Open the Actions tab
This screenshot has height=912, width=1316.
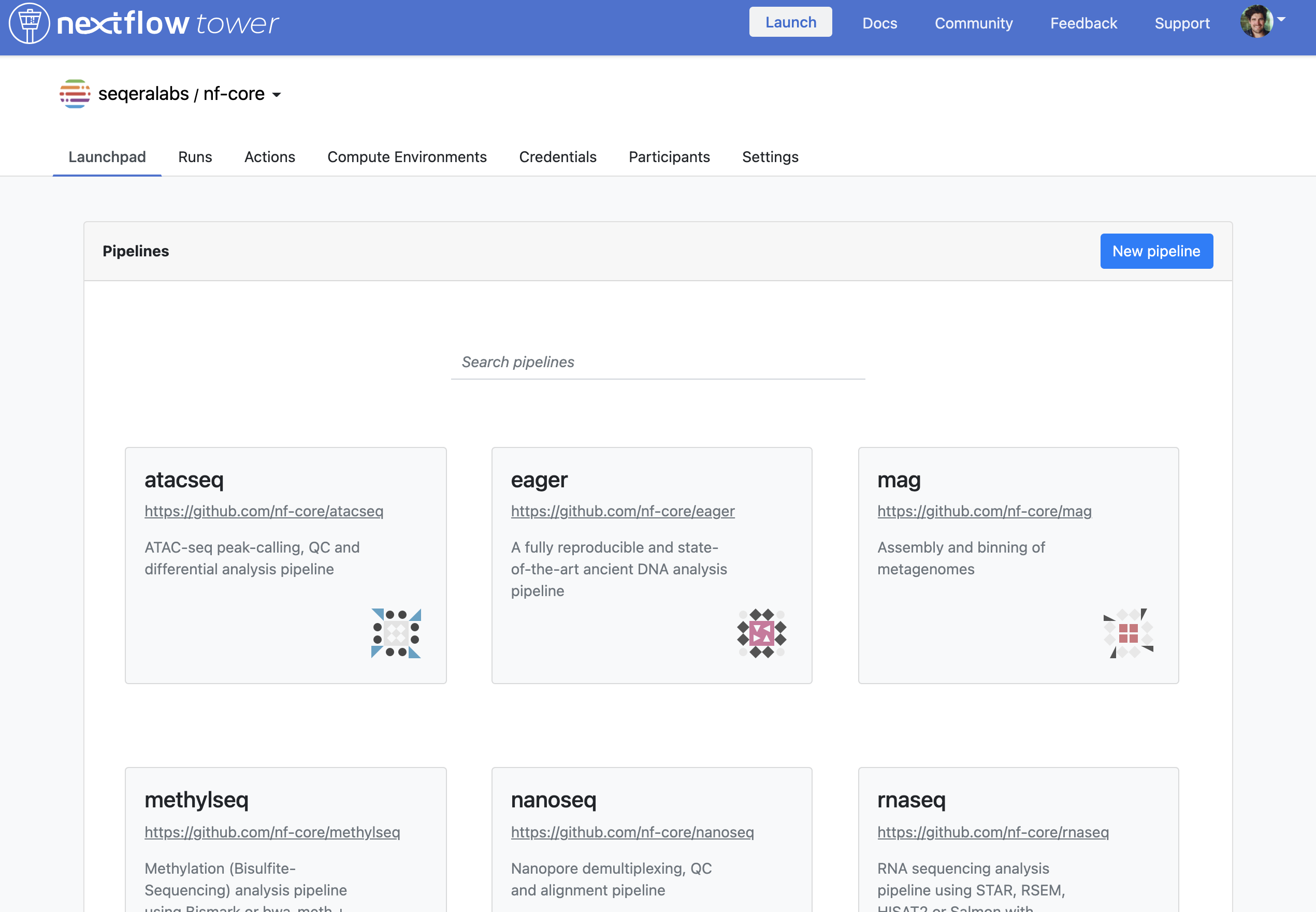coord(270,156)
